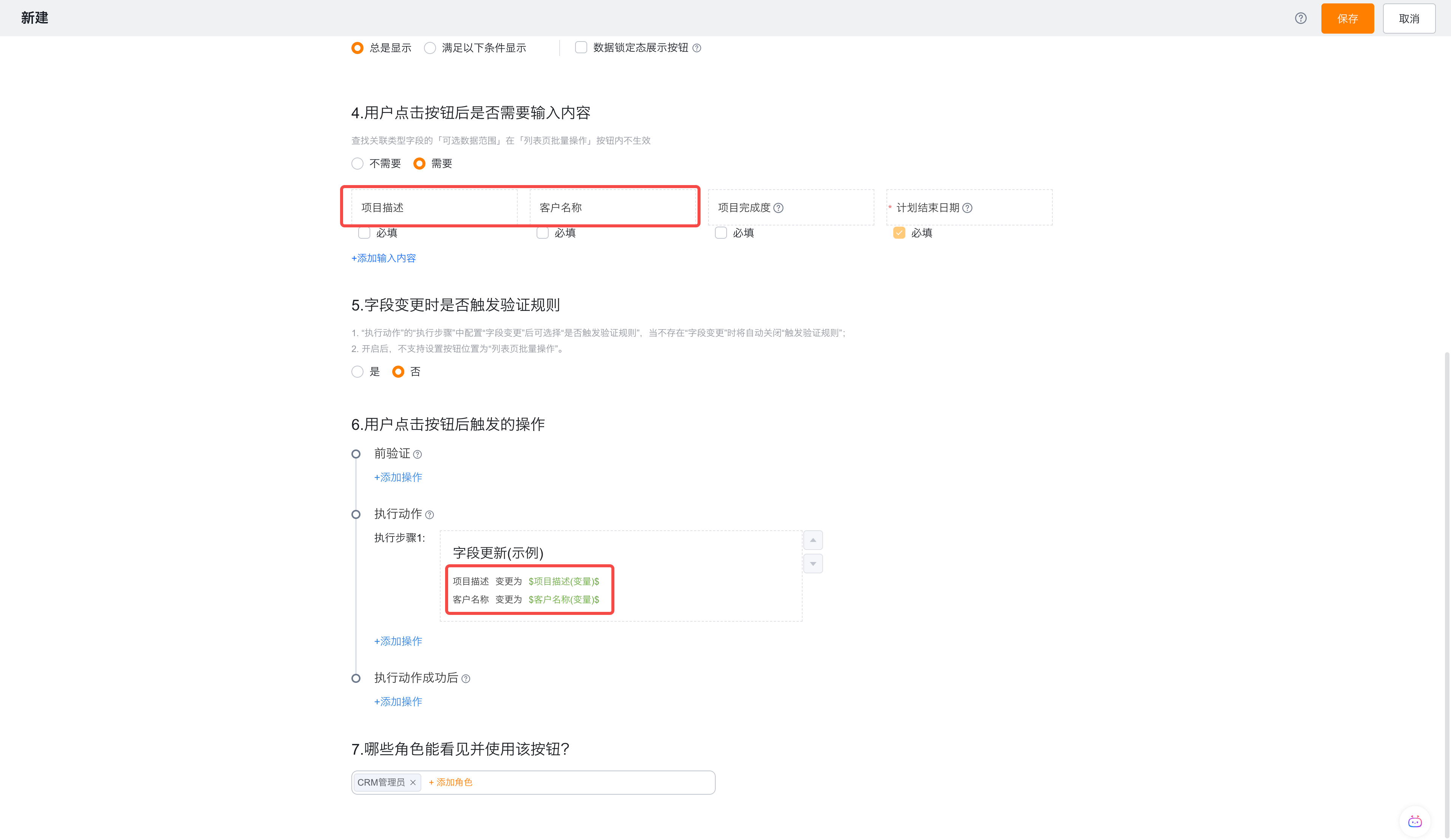Image resolution: width=1451 pixels, height=840 pixels.
Task: Click help icon next to 数据锁定态展示按钮
Action: coord(697,48)
